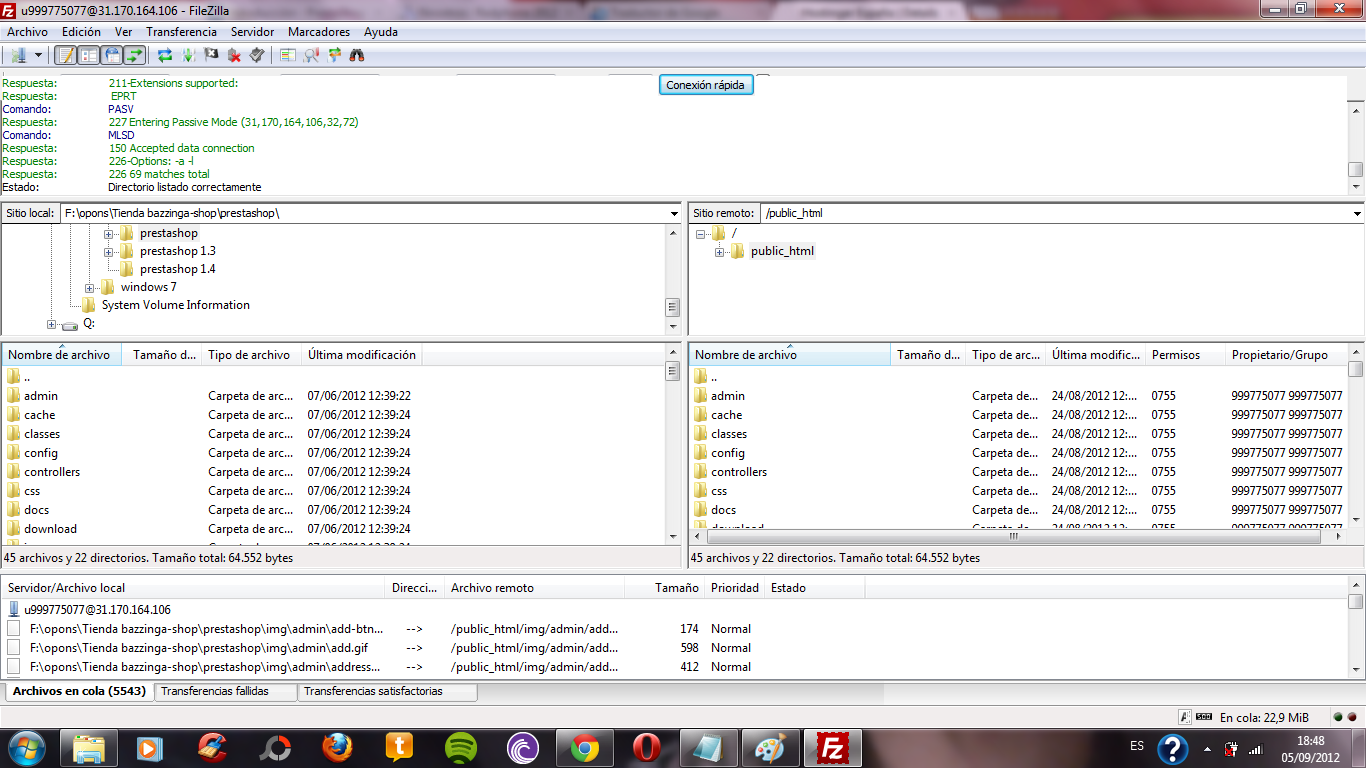Screen dimensions: 1366x768
Task: Click the FileZilla taskbar icon
Action: 833,748
